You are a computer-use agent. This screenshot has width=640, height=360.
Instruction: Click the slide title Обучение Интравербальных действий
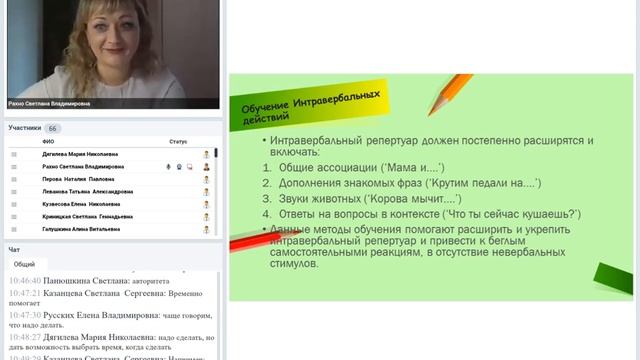pyautogui.click(x=310, y=107)
